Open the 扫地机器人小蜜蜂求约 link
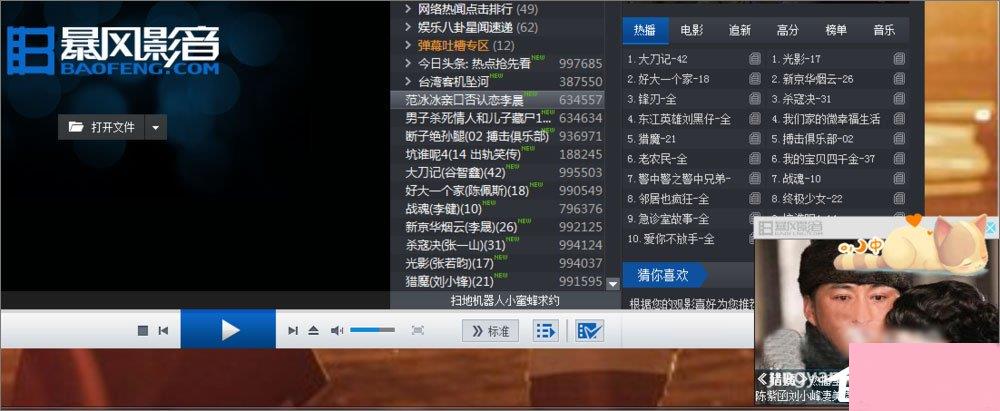The width and height of the screenshot is (1000, 411). (x=504, y=300)
